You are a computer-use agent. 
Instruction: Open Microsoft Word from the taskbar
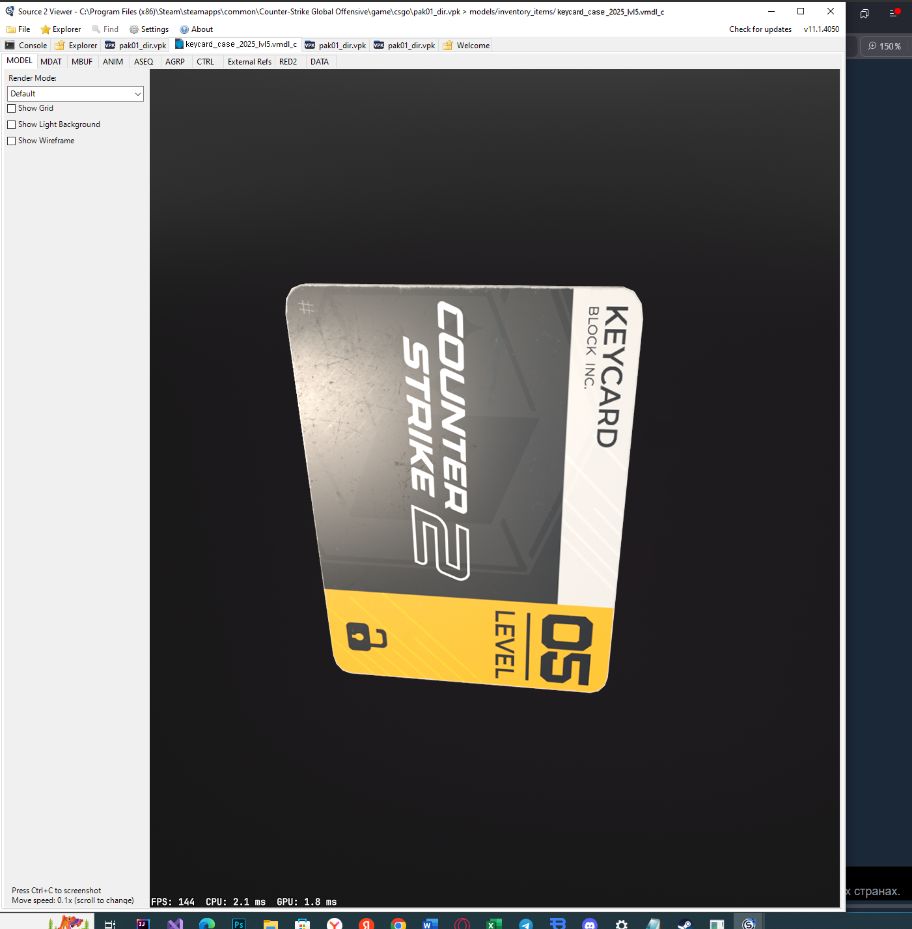click(x=431, y=924)
